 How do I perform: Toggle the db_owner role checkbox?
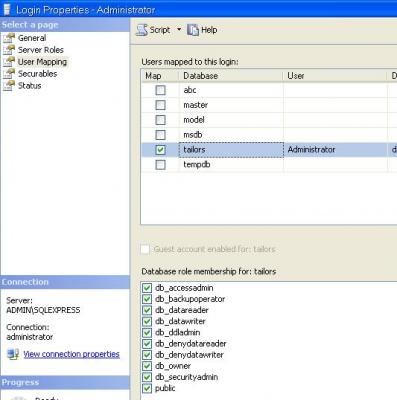point(147,366)
